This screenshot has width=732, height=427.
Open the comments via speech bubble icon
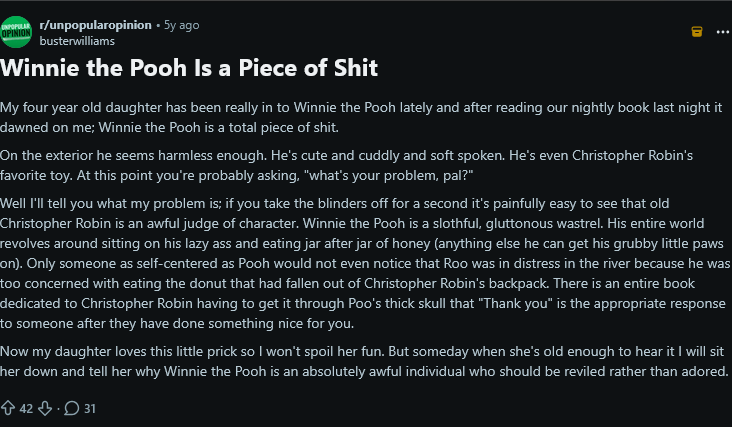pos(71,407)
